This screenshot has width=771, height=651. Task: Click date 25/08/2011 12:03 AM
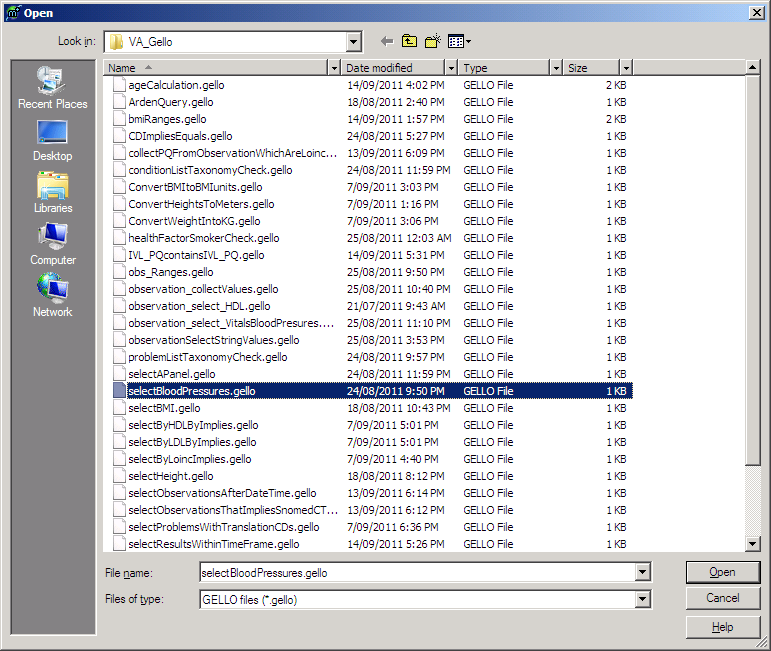coord(399,238)
